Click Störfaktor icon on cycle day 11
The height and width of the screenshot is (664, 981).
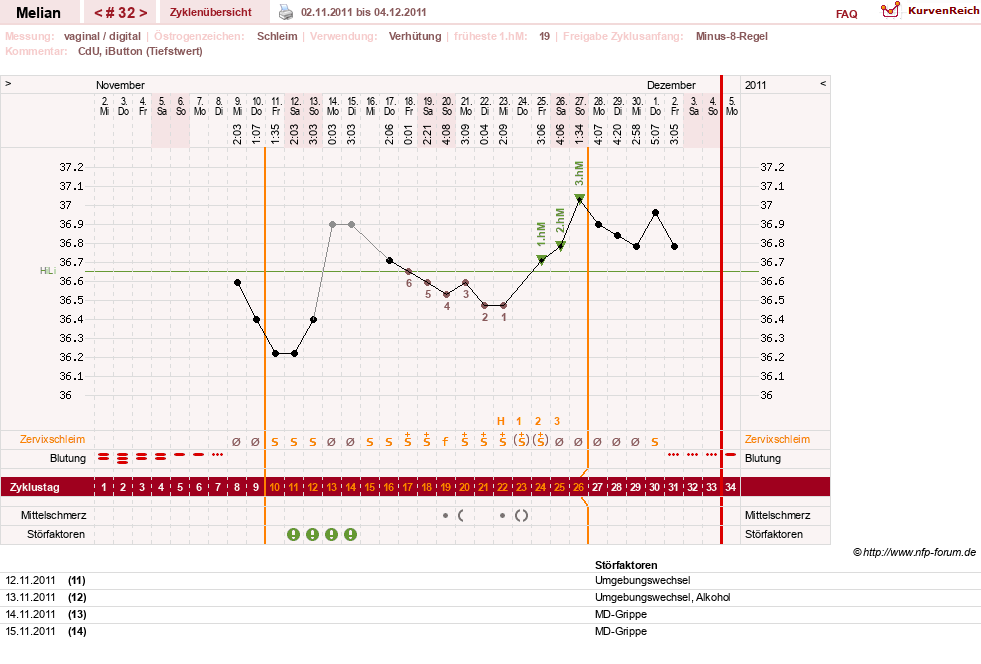pos(293,534)
